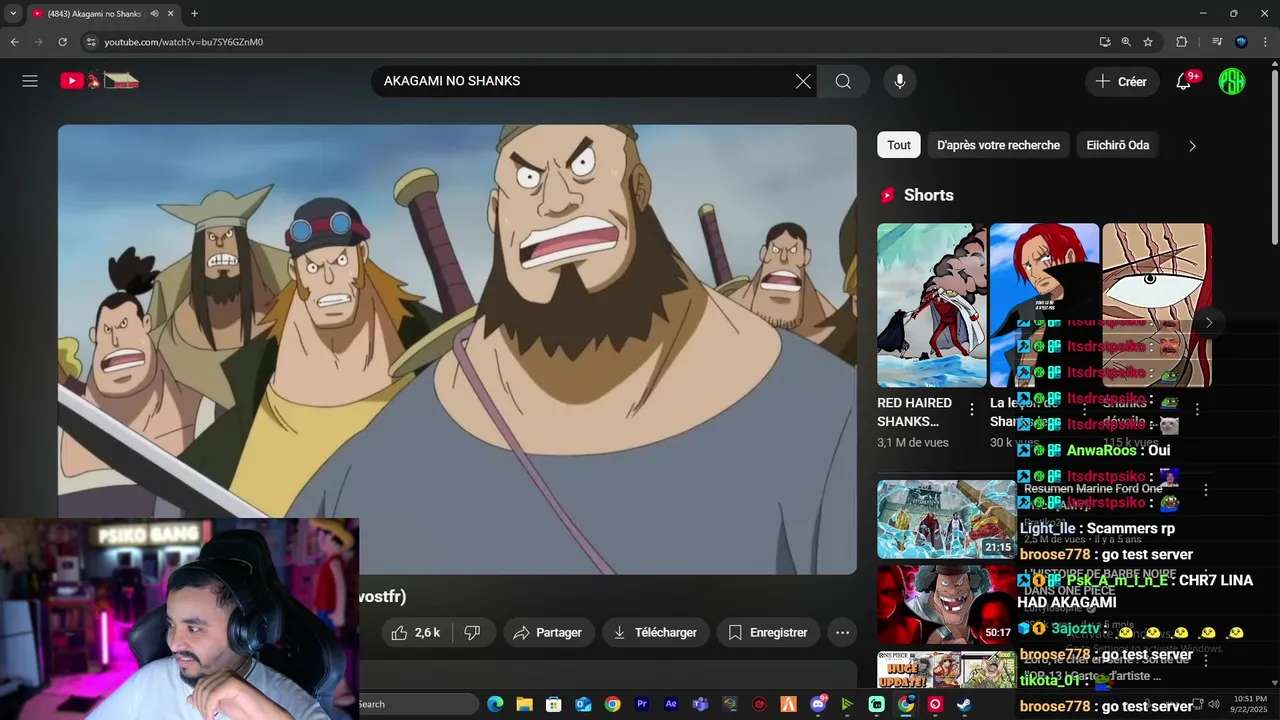Screen dimensions: 1280x720
Task: Open the 50:17 Barbe Noire video thumbnail
Action: point(946,605)
